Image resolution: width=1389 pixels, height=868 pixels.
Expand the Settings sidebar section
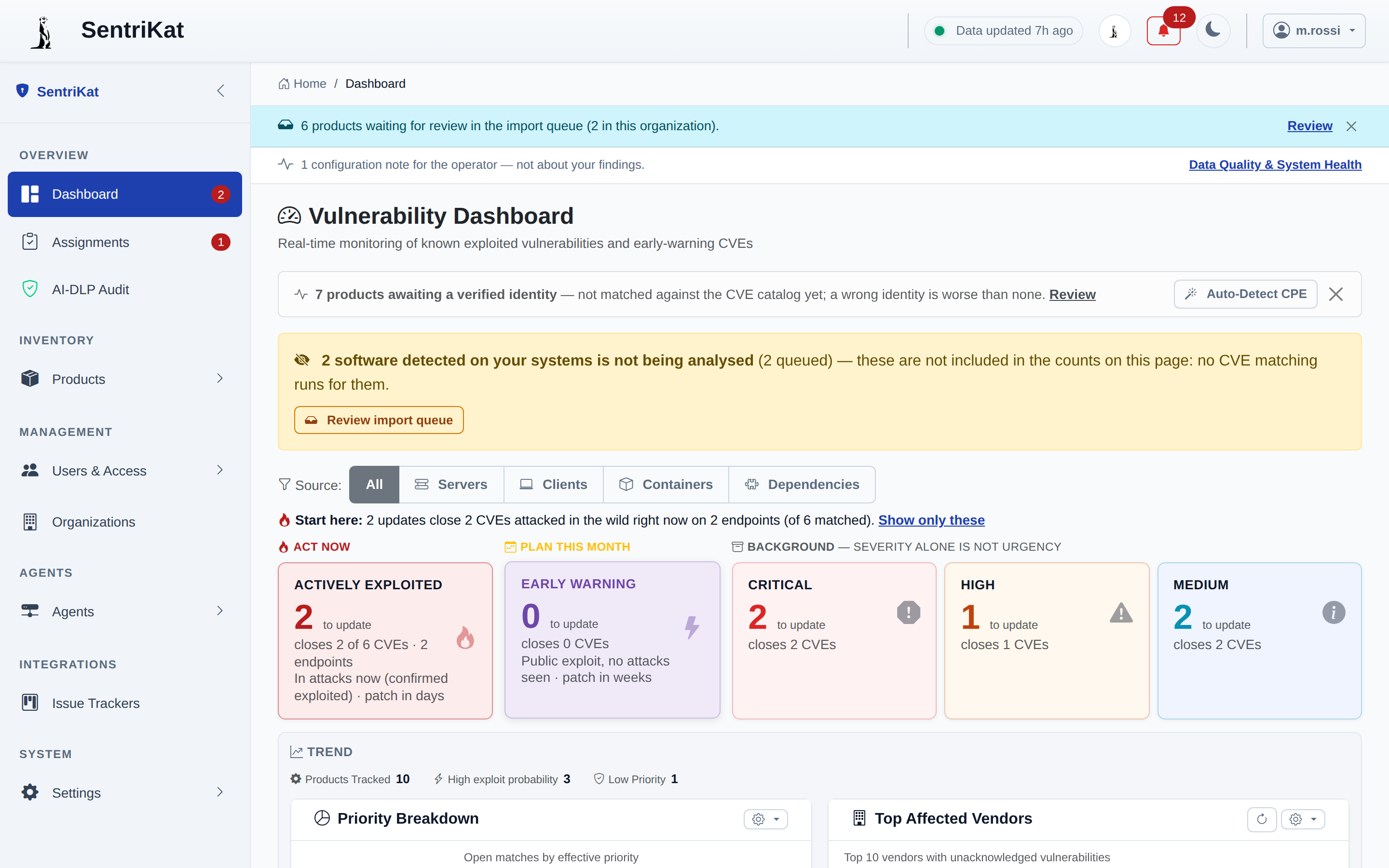pos(124,793)
